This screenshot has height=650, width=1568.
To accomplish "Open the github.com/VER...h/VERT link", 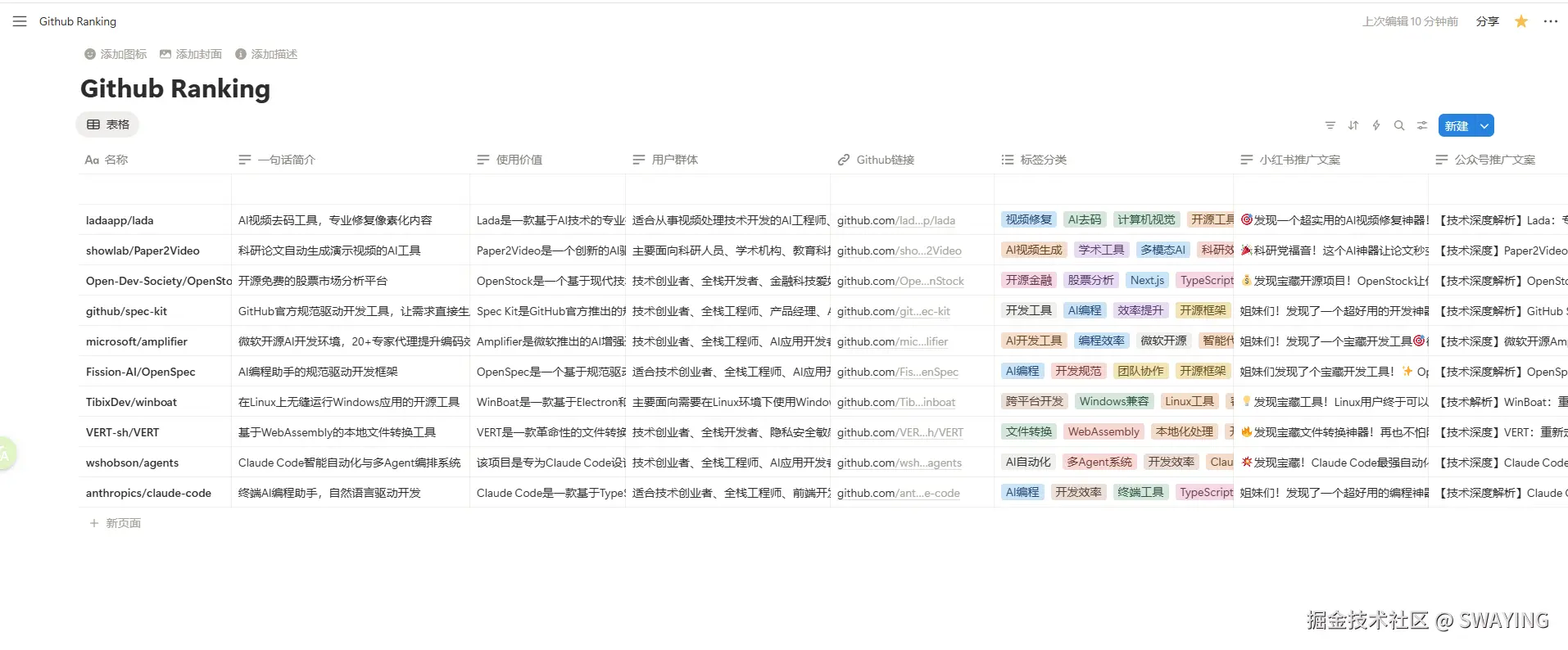I will pos(900,432).
